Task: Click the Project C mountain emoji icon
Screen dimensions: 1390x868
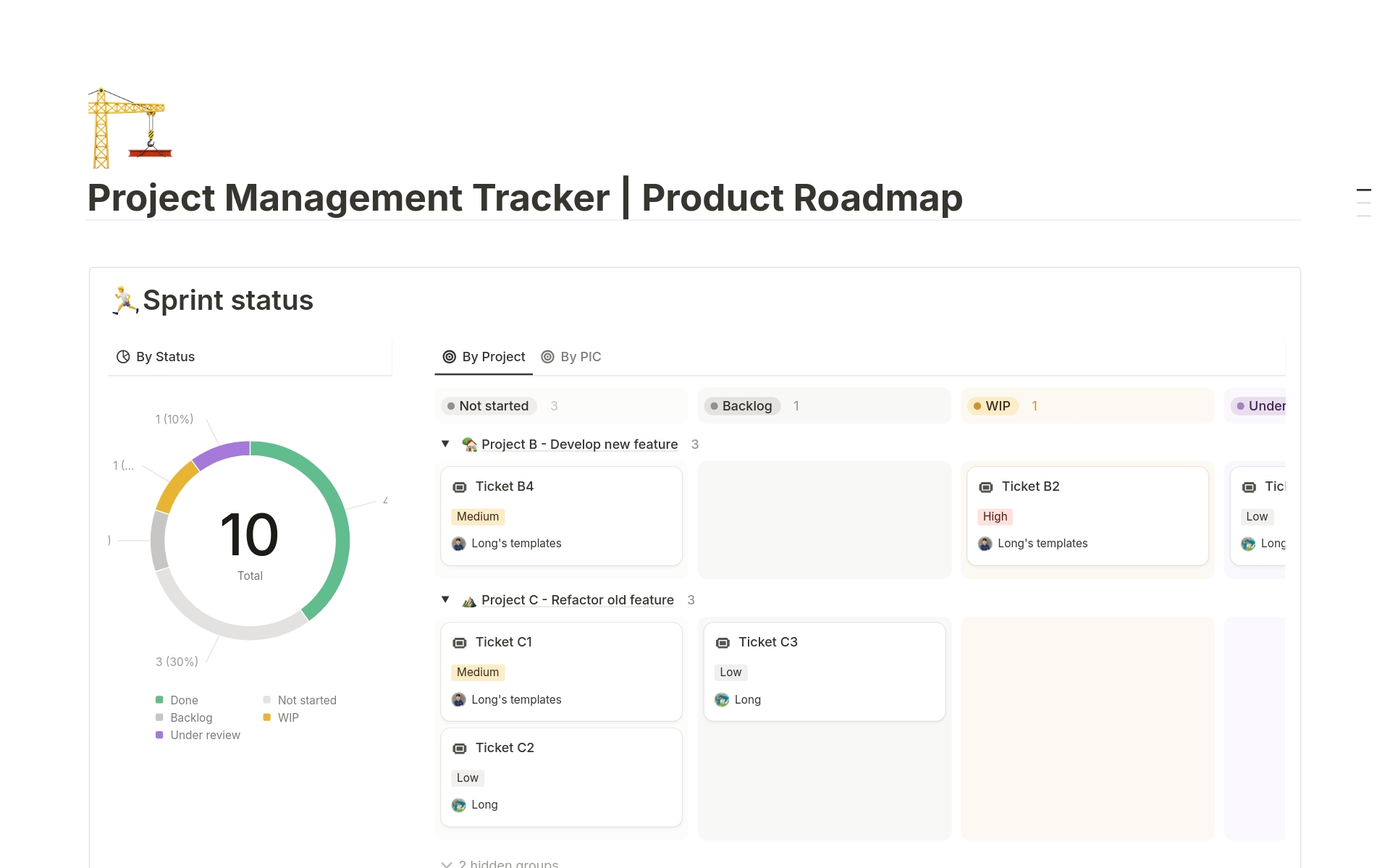Action: tap(469, 601)
